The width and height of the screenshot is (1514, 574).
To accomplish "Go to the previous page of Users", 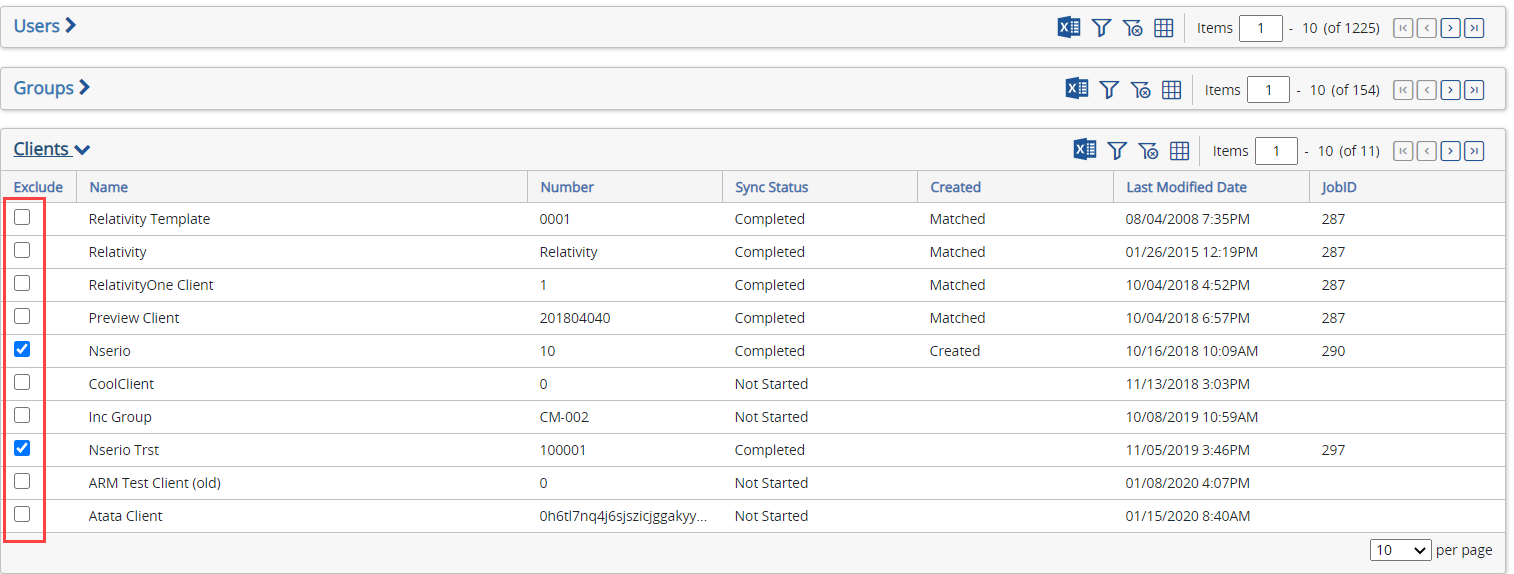I will (x=1426, y=28).
